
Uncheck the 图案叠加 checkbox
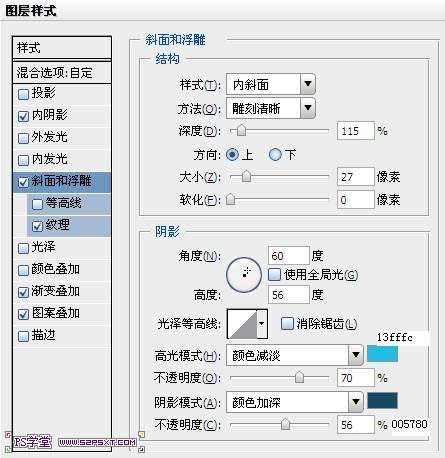tap(23, 314)
